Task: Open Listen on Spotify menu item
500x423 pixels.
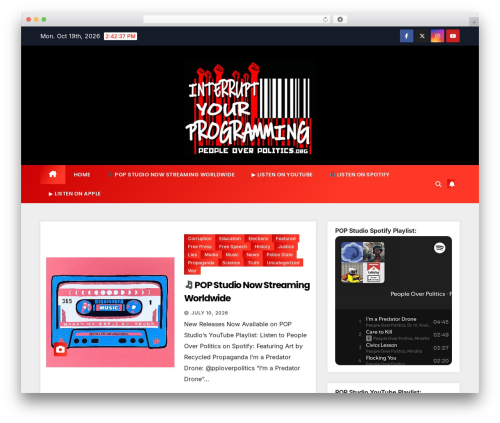Action: pyautogui.click(x=359, y=174)
